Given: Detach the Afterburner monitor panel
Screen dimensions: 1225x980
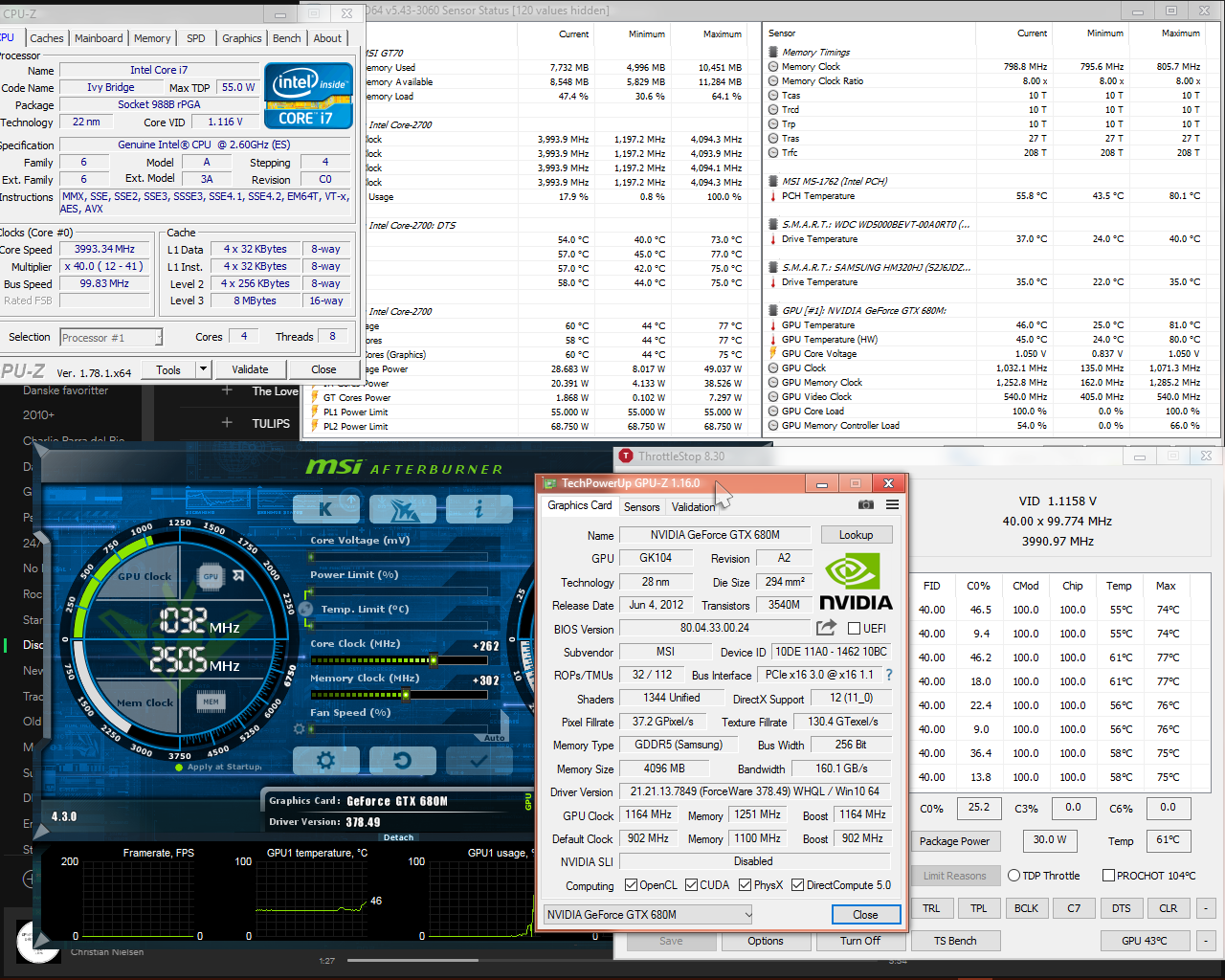Looking at the screenshot, I should pos(398,837).
